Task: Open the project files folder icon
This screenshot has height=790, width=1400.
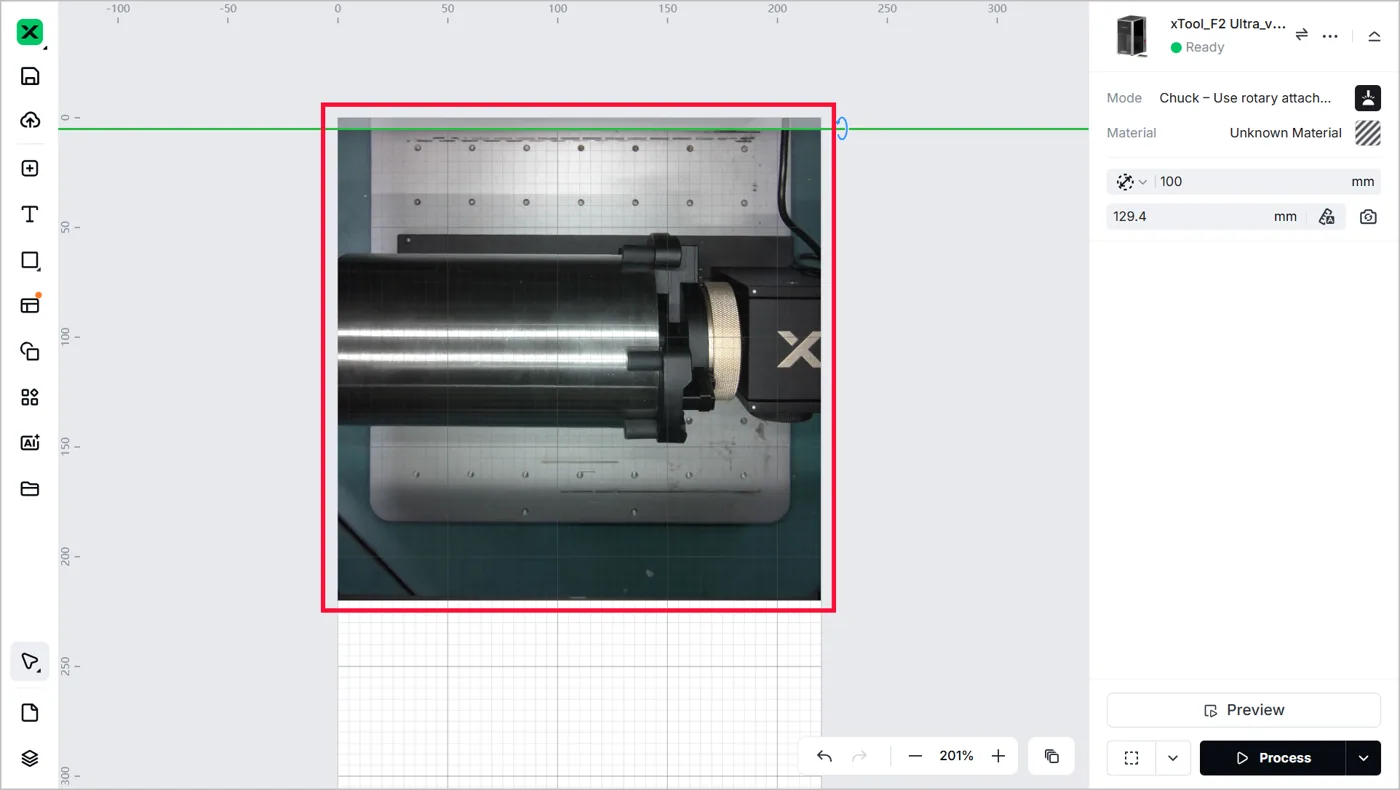Action: 30,489
